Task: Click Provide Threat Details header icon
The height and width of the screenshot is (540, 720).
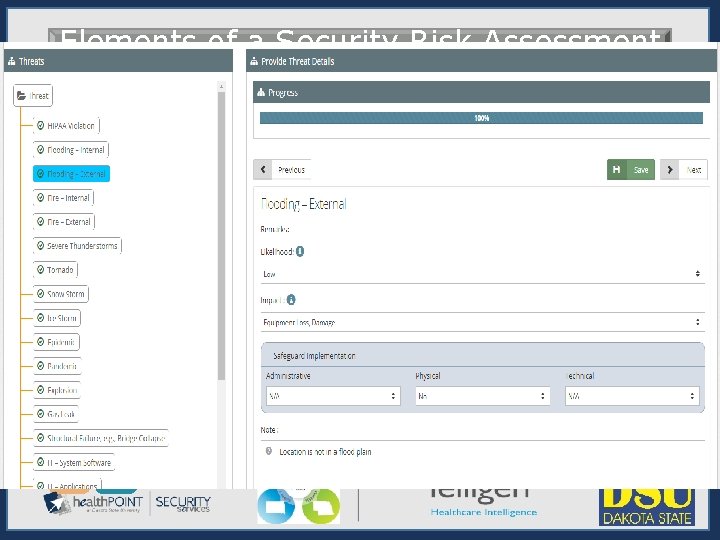Action: pyautogui.click(x=254, y=61)
